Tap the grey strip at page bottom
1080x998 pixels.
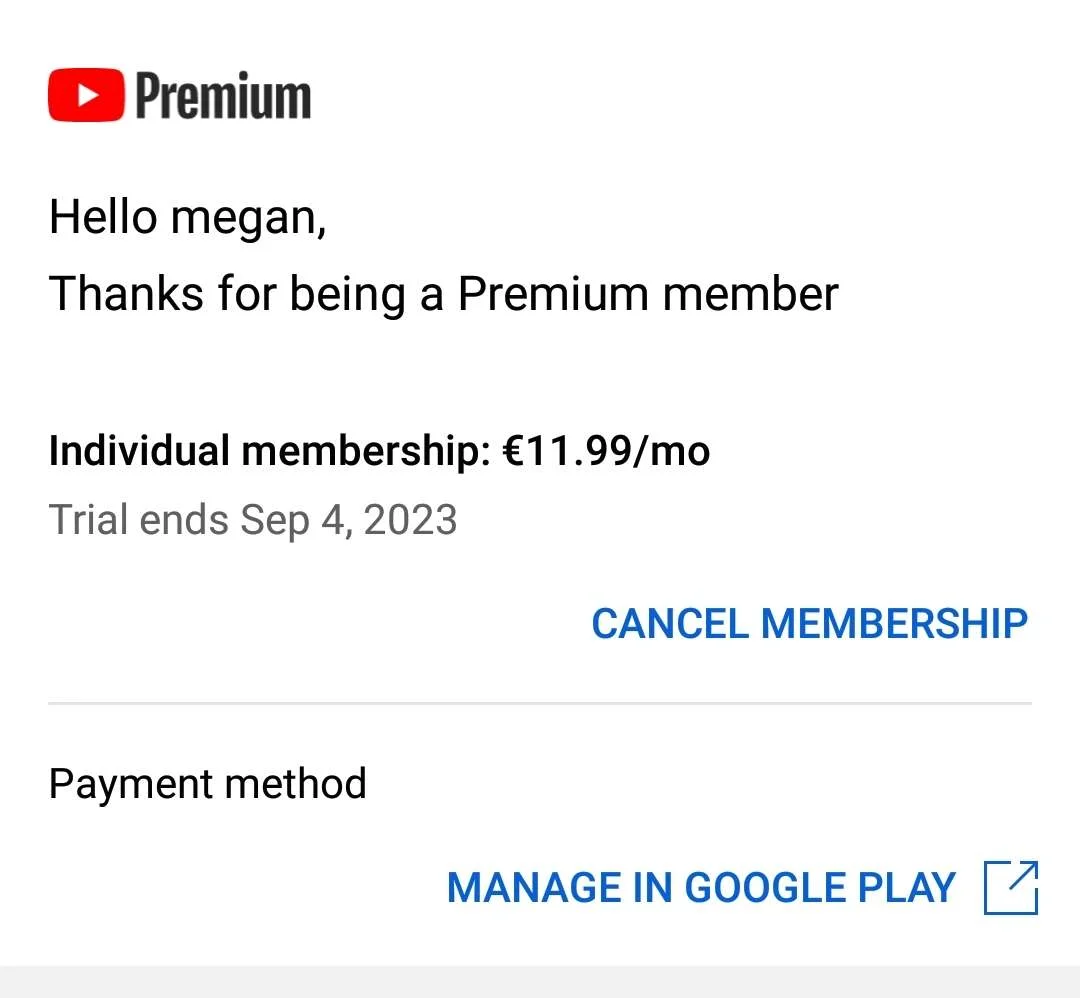[540, 981]
